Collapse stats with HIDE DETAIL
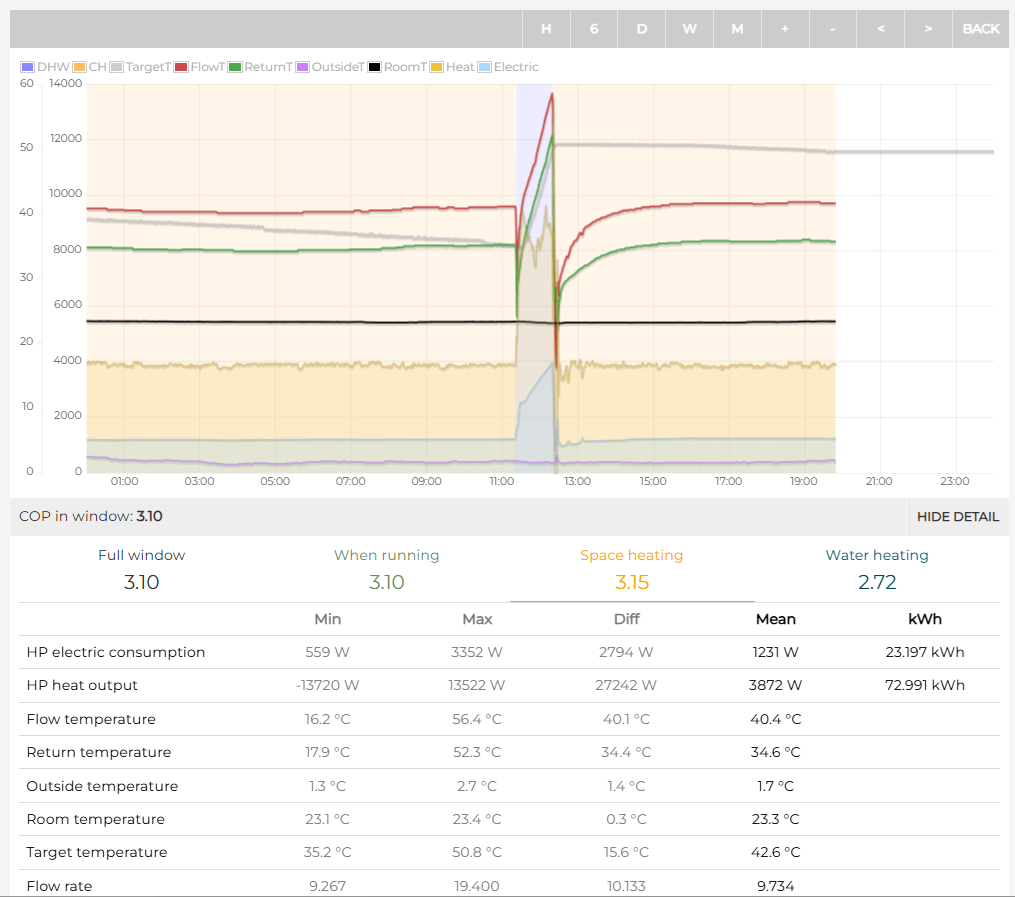The width and height of the screenshot is (1015, 897). pos(957,517)
